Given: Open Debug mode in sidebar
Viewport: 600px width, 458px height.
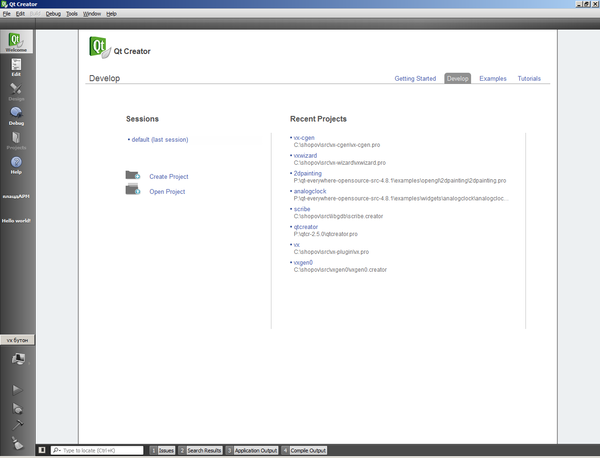Looking at the screenshot, I should [16, 116].
